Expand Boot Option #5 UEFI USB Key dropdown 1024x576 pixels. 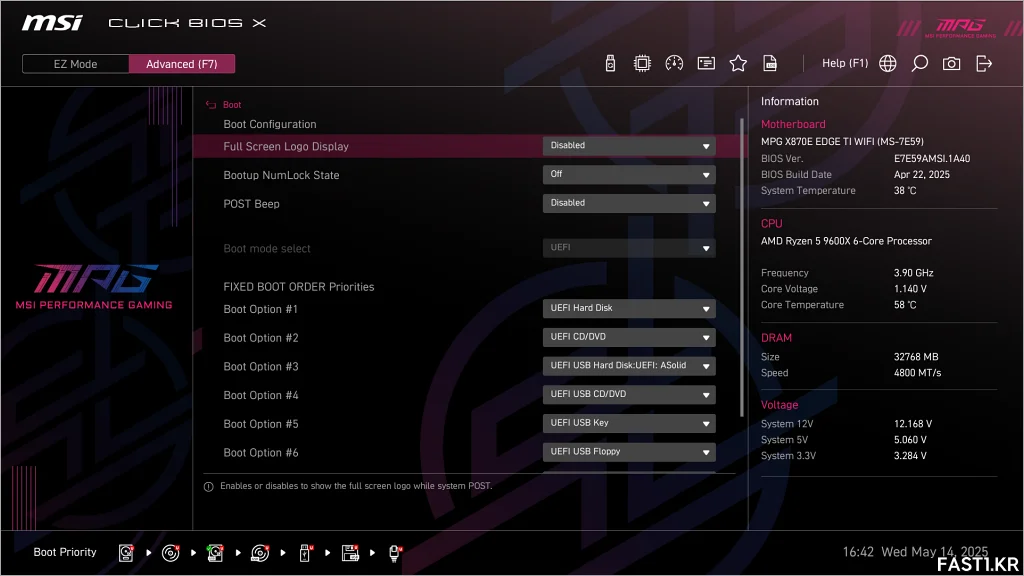[629, 423]
